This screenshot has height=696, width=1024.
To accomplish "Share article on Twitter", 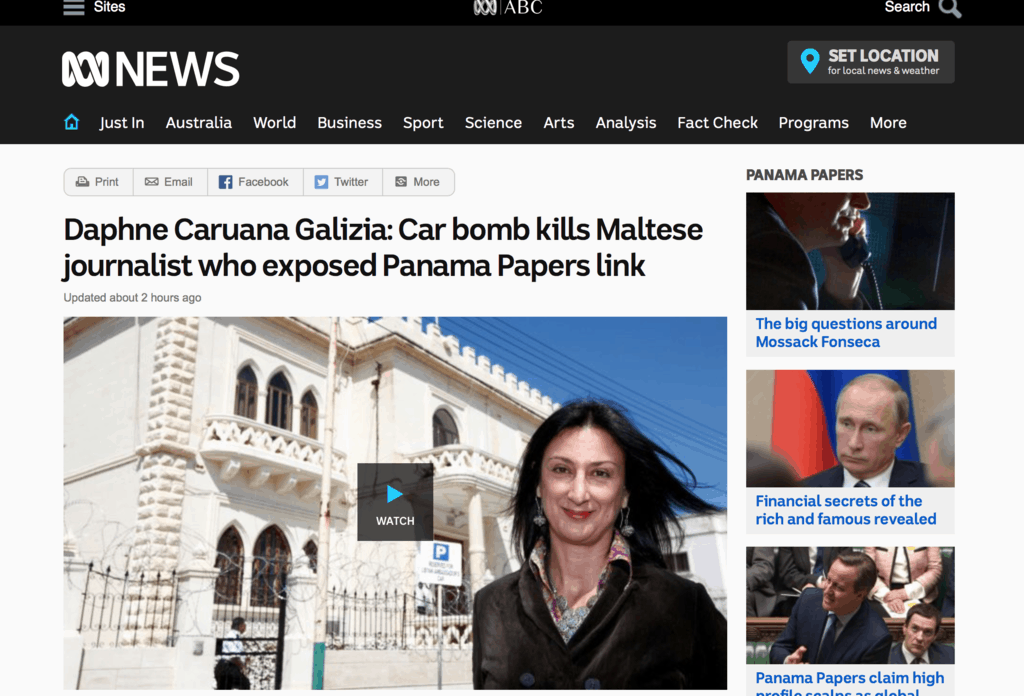I will (342, 182).
